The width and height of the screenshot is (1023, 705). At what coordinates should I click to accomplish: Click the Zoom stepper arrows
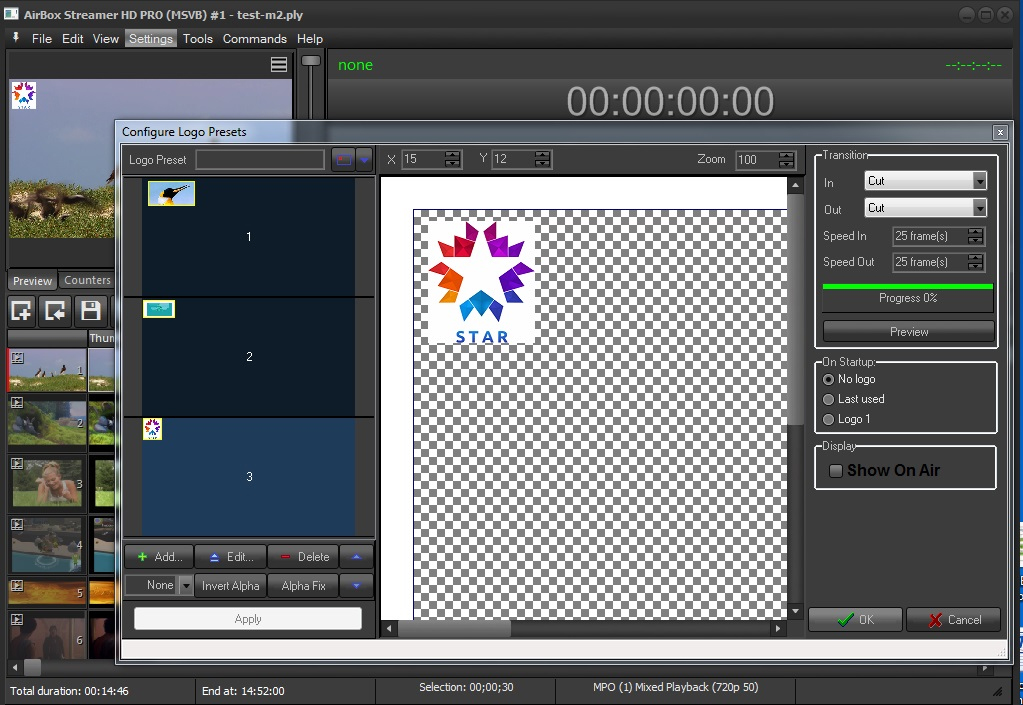point(786,160)
